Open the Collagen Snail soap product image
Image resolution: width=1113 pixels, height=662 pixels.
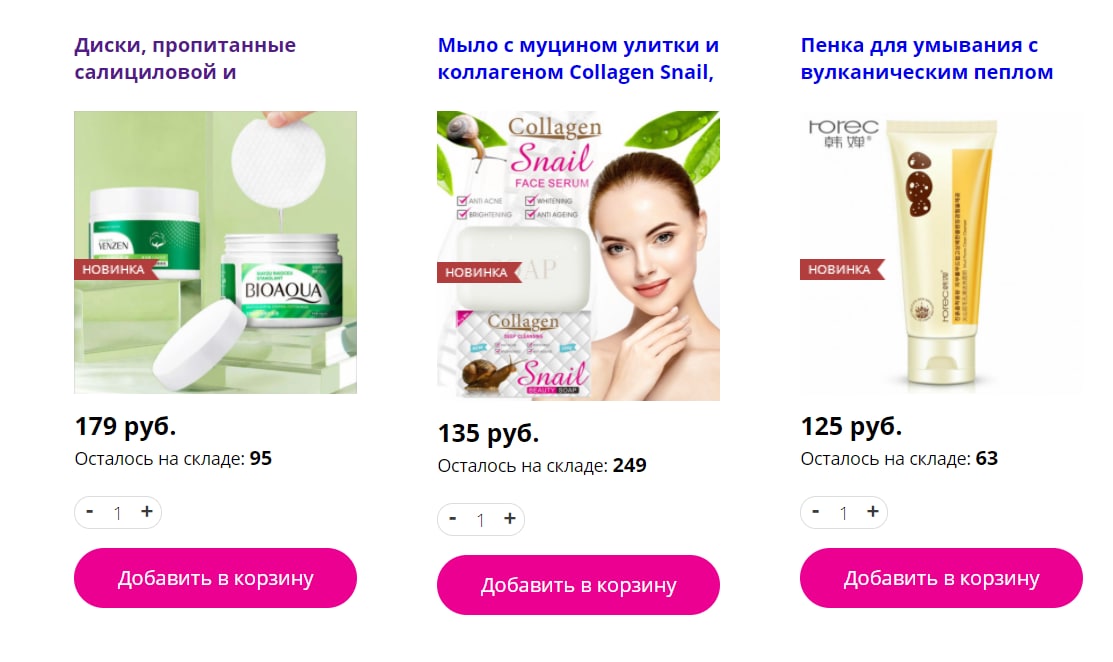(578, 255)
